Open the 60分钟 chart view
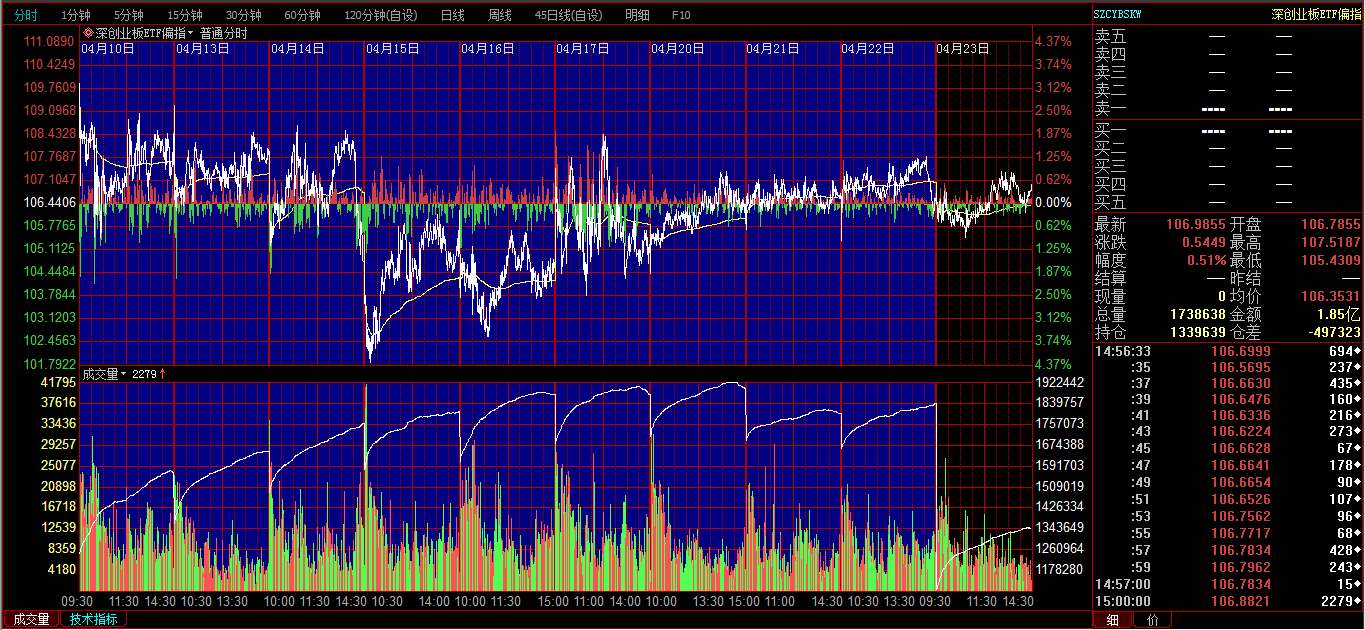Viewport: 1365px width, 630px height. [302, 15]
